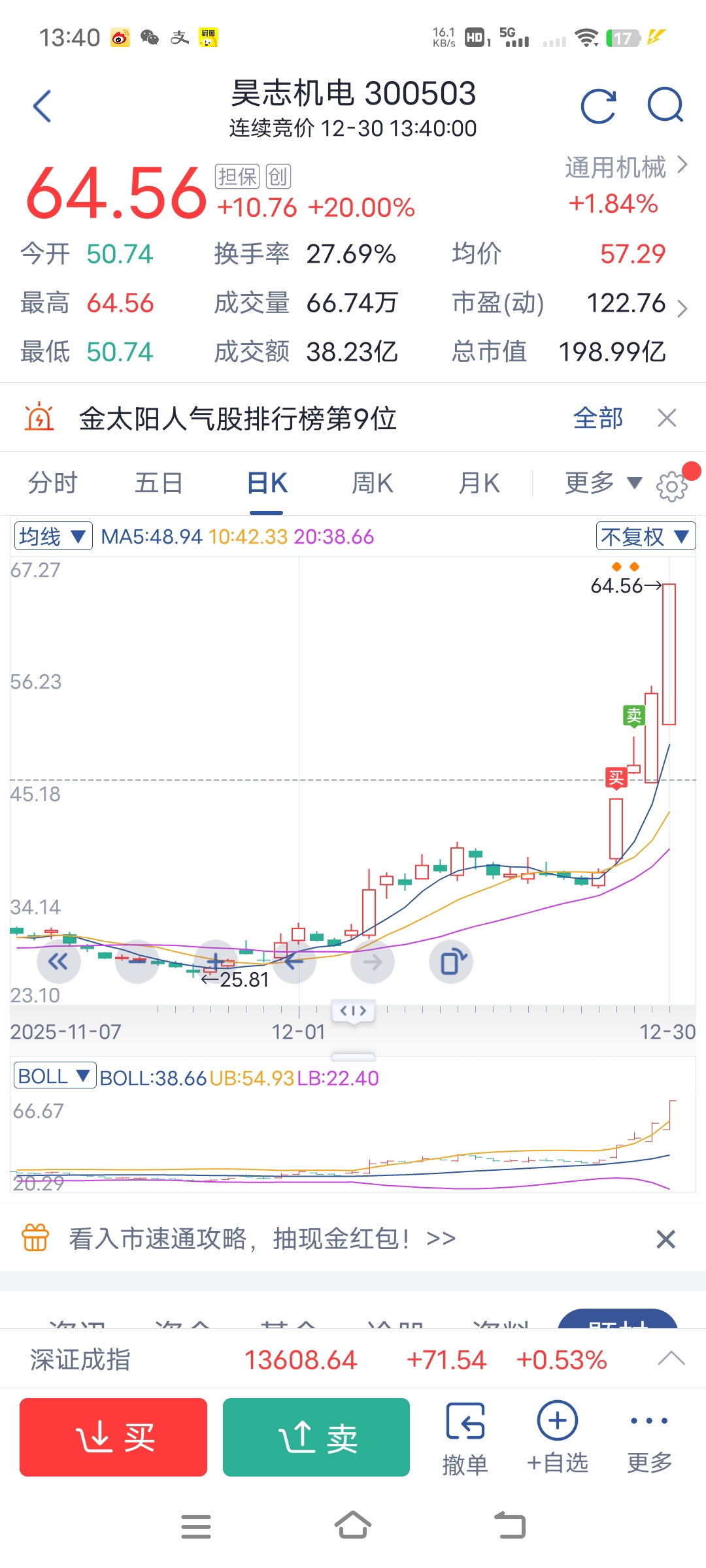Screen dimensions: 706x1568
Task: Open chart settings gear icon
Action: (x=672, y=486)
